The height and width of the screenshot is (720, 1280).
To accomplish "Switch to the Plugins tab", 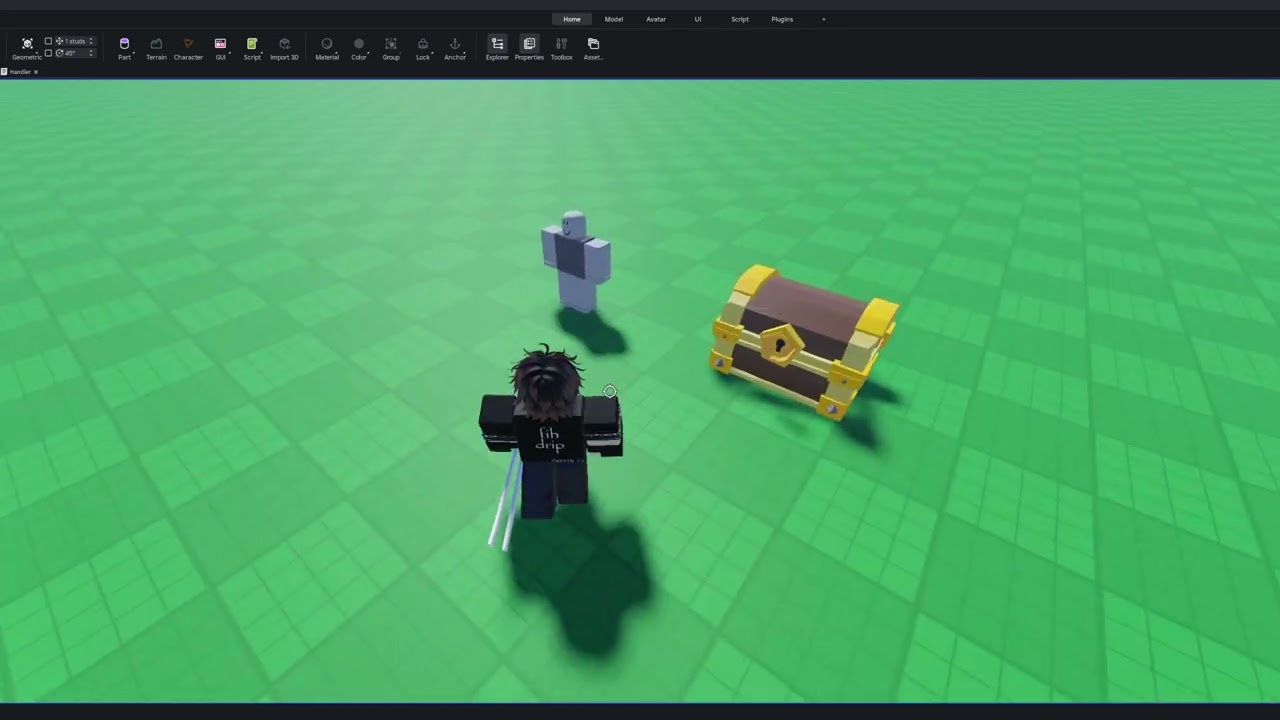I will point(782,19).
